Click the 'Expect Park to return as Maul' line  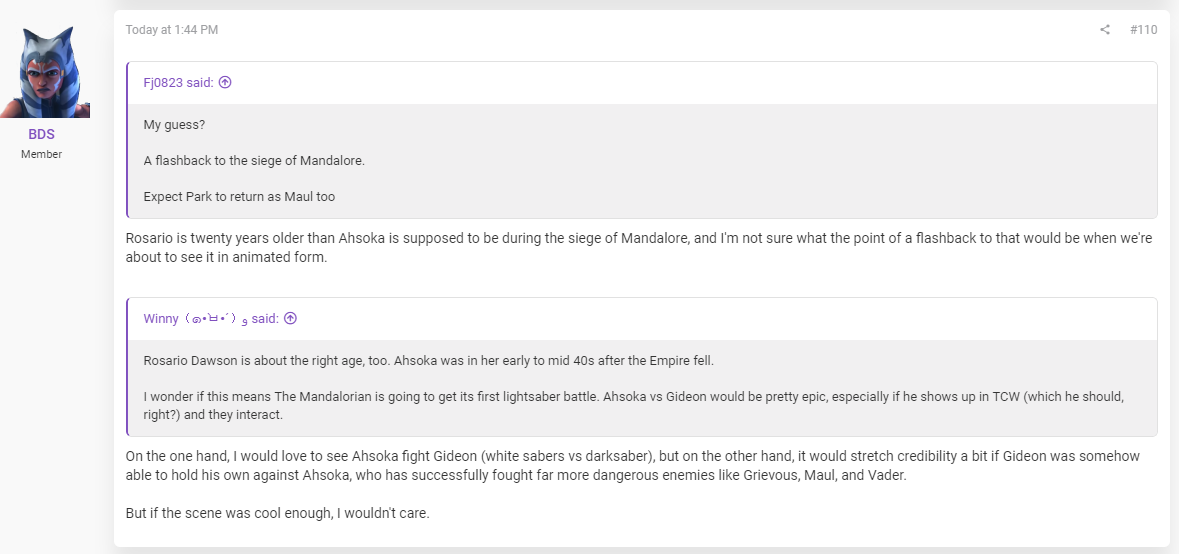(x=239, y=197)
